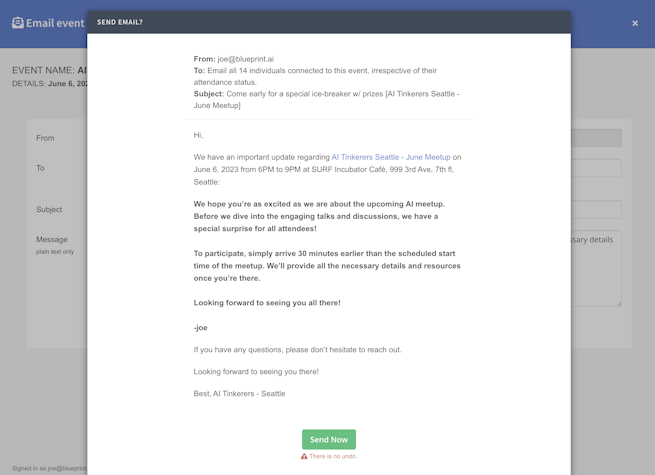Click the green Send Now button

pos(328,439)
